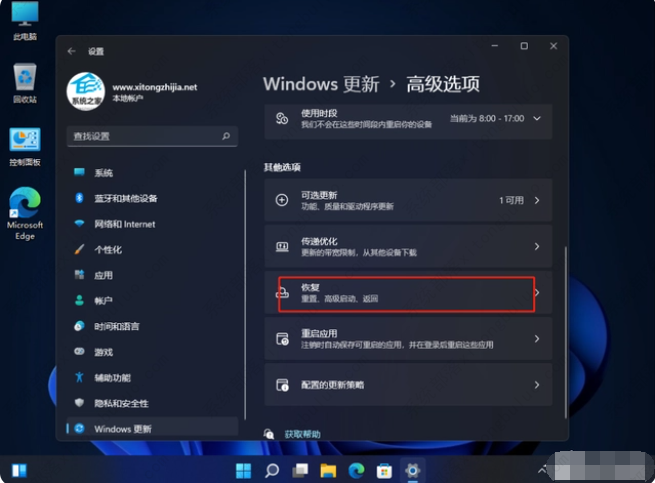This screenshot has width=655, height=483.
Task: Click the Windows Start button on taskbar
Action: [243, 470]
